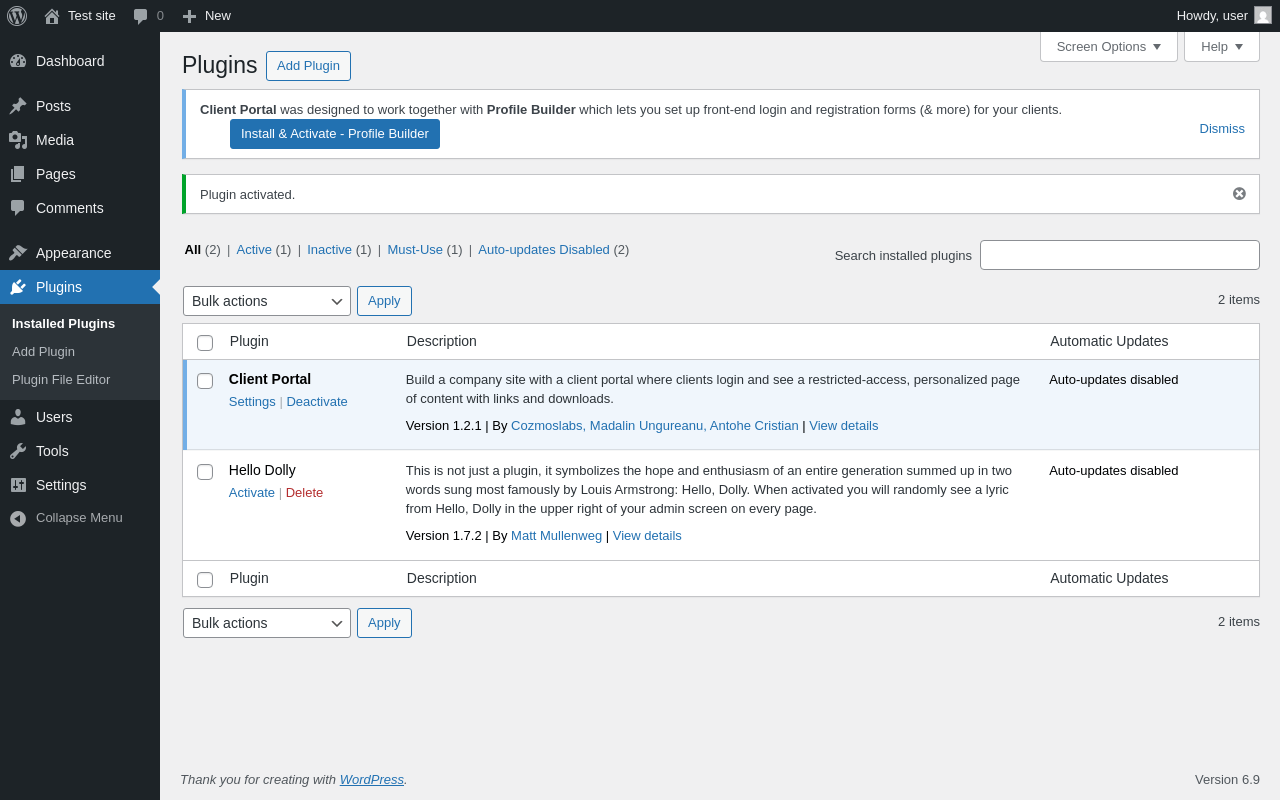
Task: Click the Comments speech bubble sidebar icon
Action: (18, 208)
